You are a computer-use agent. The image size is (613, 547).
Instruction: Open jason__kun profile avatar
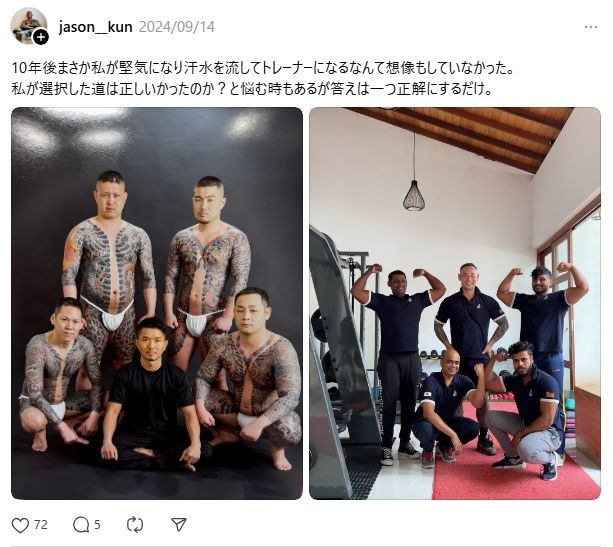[x=28, y=25]
